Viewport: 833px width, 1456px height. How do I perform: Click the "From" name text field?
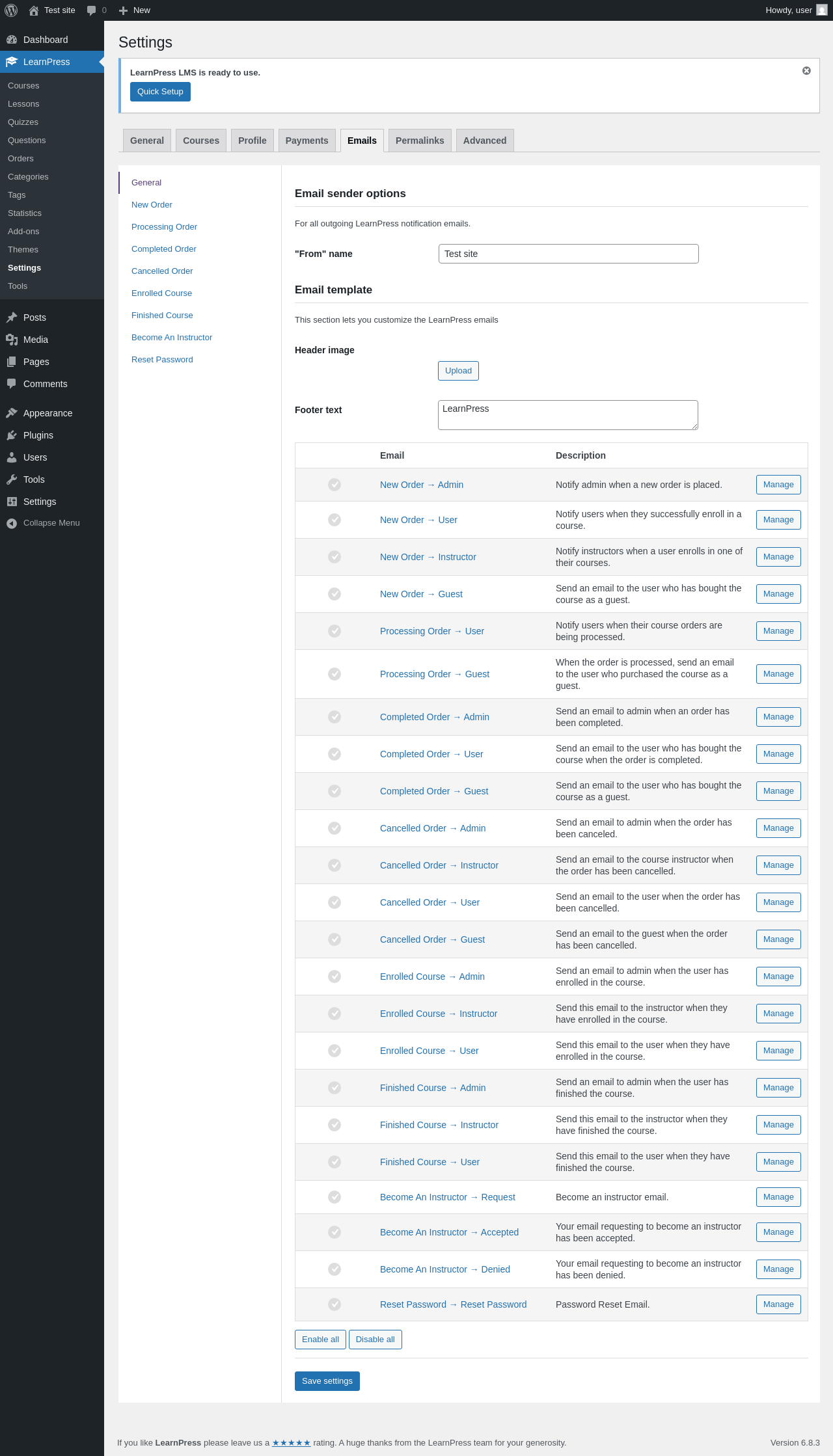point(568,254)
